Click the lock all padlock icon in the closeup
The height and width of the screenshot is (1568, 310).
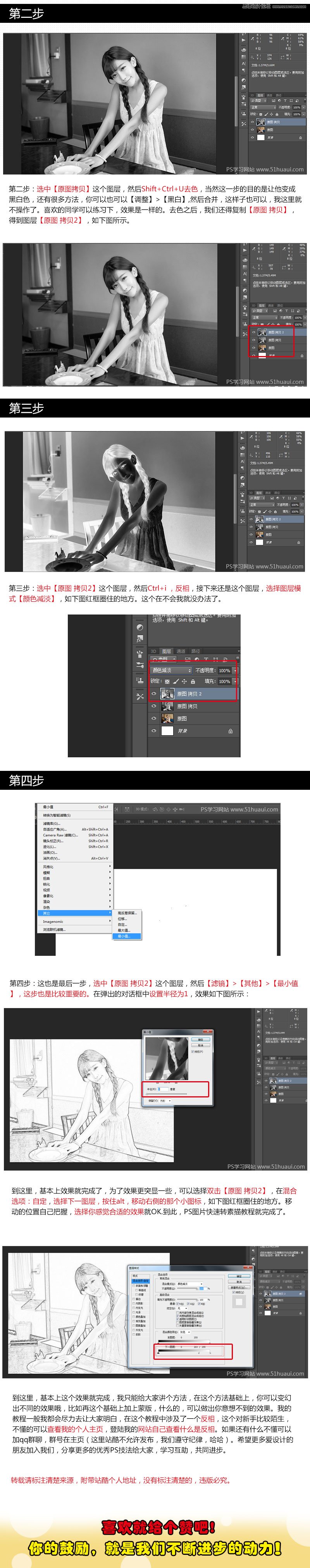(x=193, y=682)
